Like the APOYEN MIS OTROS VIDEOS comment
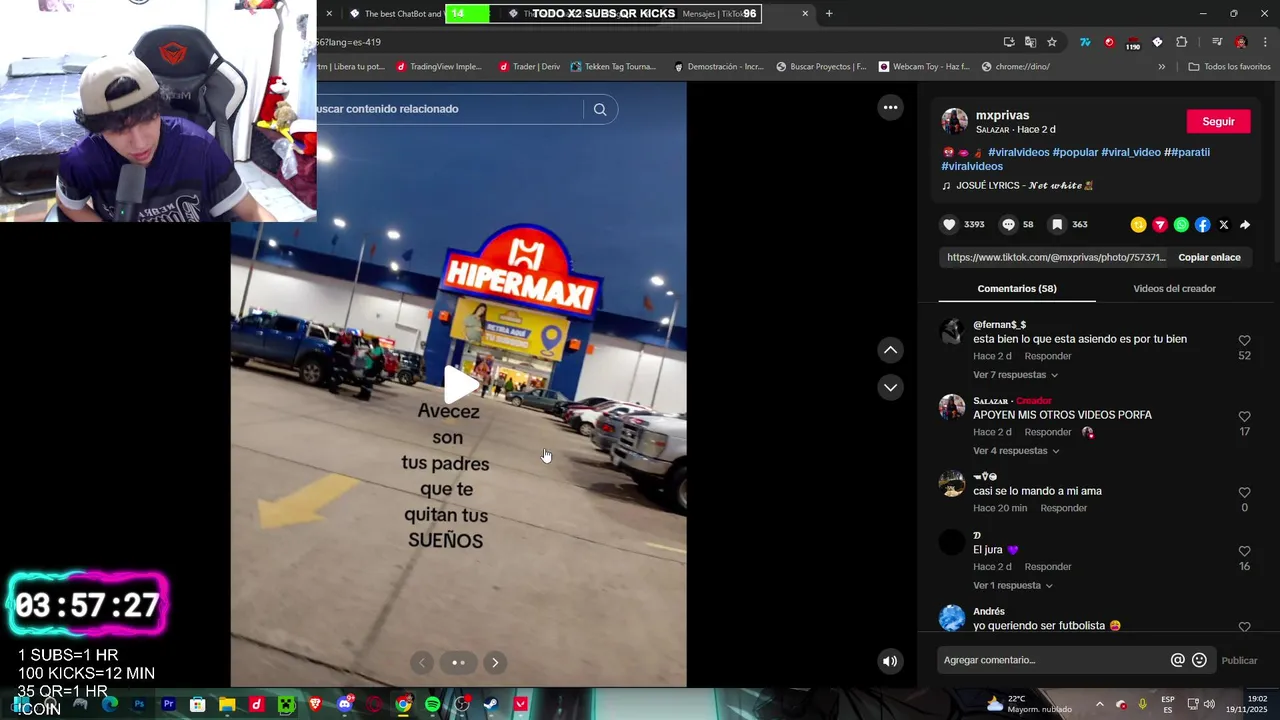This screenshot has width=1280, height=720. tap(1244, 416)
